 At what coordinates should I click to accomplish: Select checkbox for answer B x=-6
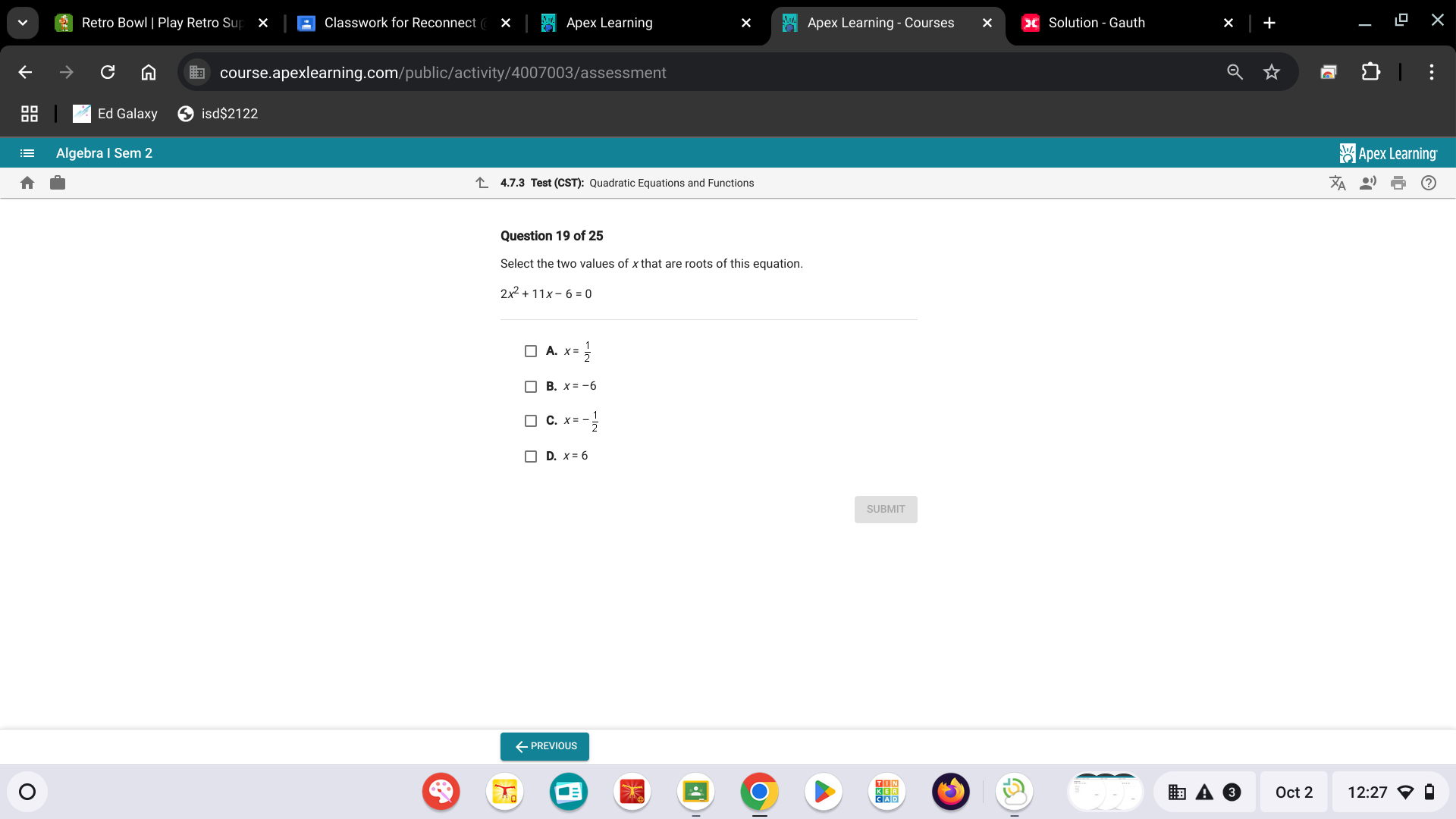click(x=530, y=385)
